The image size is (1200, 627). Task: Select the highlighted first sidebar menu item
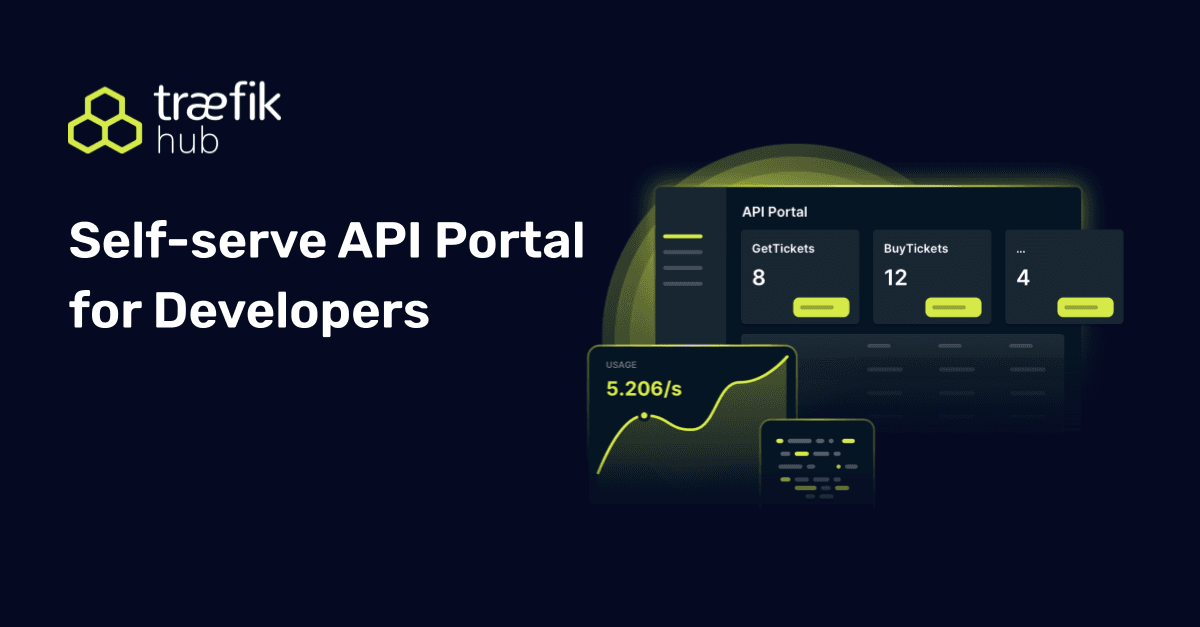pyautogui.click(x=682, y=237)
